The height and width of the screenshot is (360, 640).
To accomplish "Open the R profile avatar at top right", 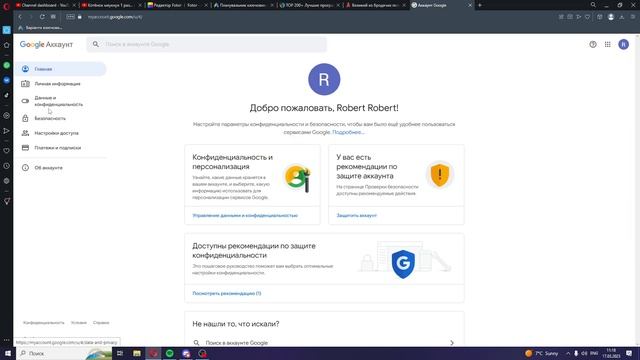I will click(623, 44).
